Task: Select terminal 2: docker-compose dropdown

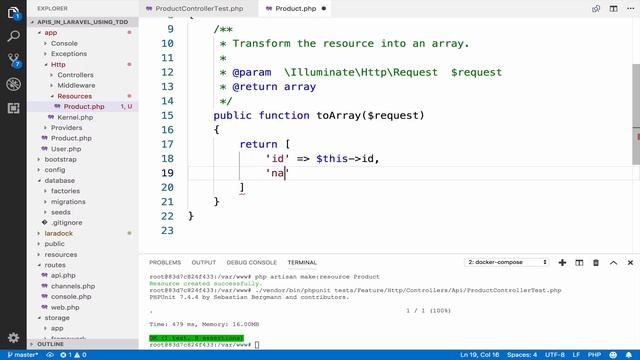Action: [507, 262]
